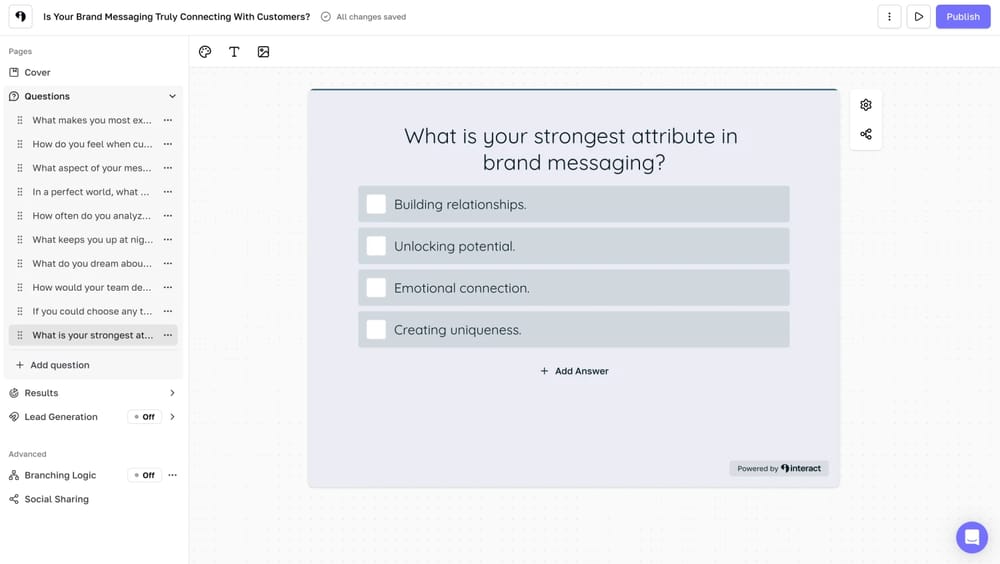Expand the Results section

click(172, 393)
